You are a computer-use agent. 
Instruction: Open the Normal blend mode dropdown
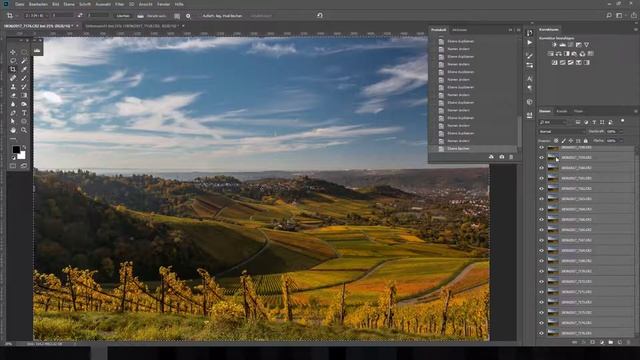[x=562, y=131]
